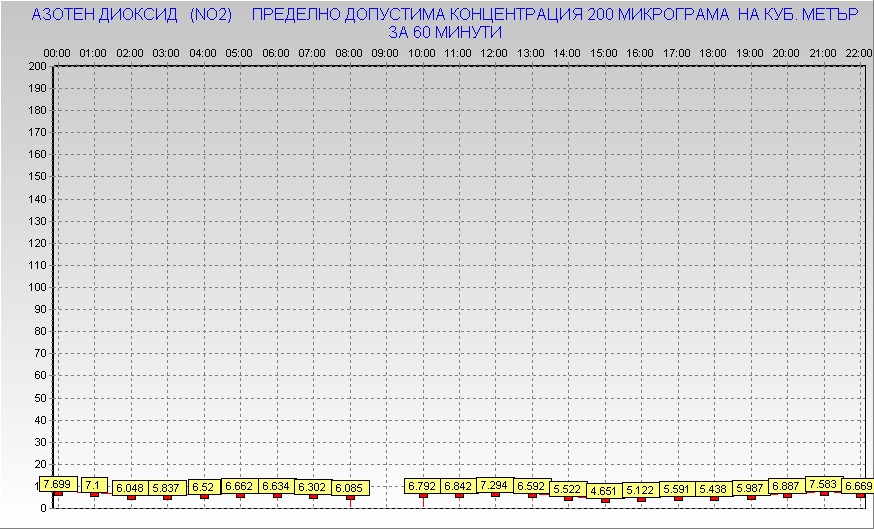874x529 pixels.
Task: Click the 12:00 hour marker
Action: coord(494,52)
